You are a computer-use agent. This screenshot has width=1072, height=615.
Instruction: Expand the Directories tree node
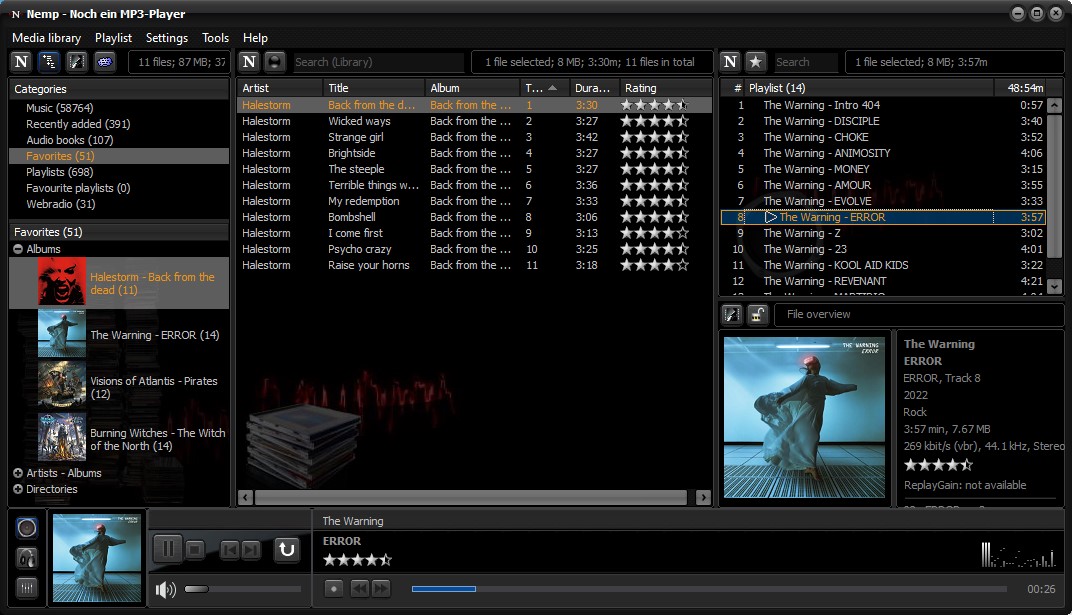(18, 489)
